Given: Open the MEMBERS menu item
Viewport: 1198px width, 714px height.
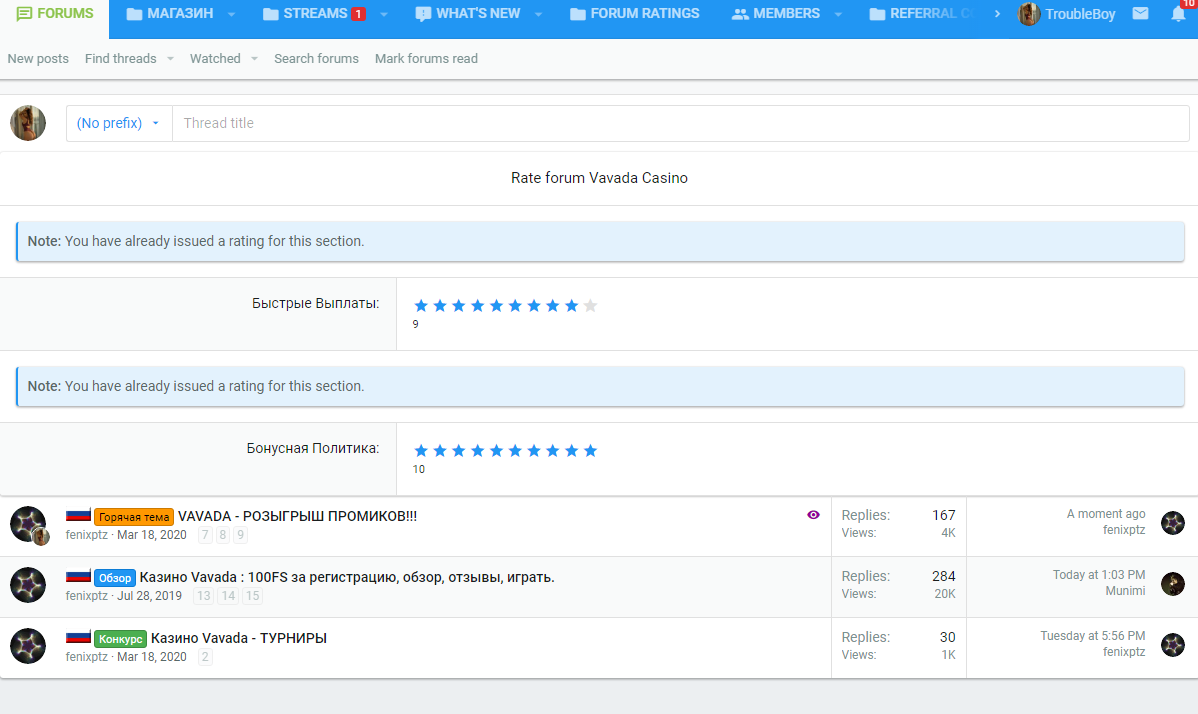Looking at the screenshot, I should pos(775,14).
